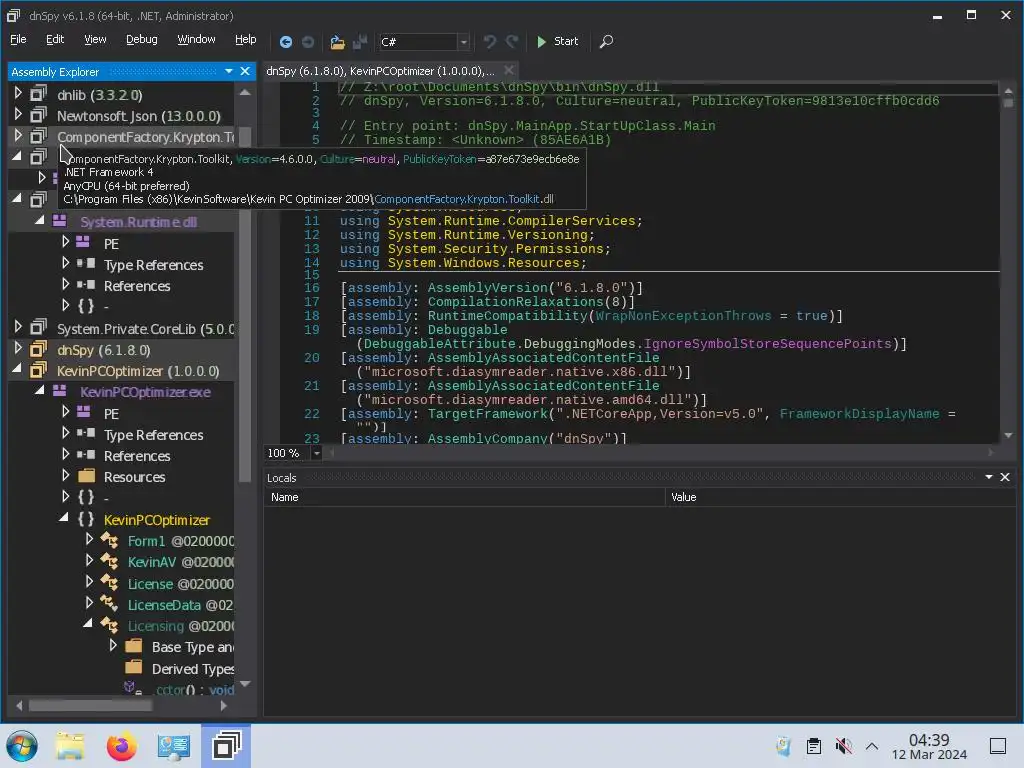Open the File menu
The width and height of the screenshot is (1024, 768).
(x=18, y=39)
